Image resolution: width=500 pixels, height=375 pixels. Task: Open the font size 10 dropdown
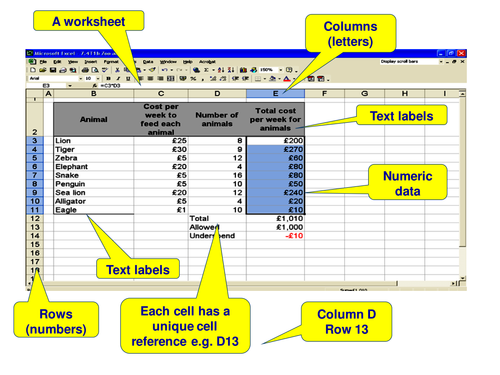(x=98, y=79)
